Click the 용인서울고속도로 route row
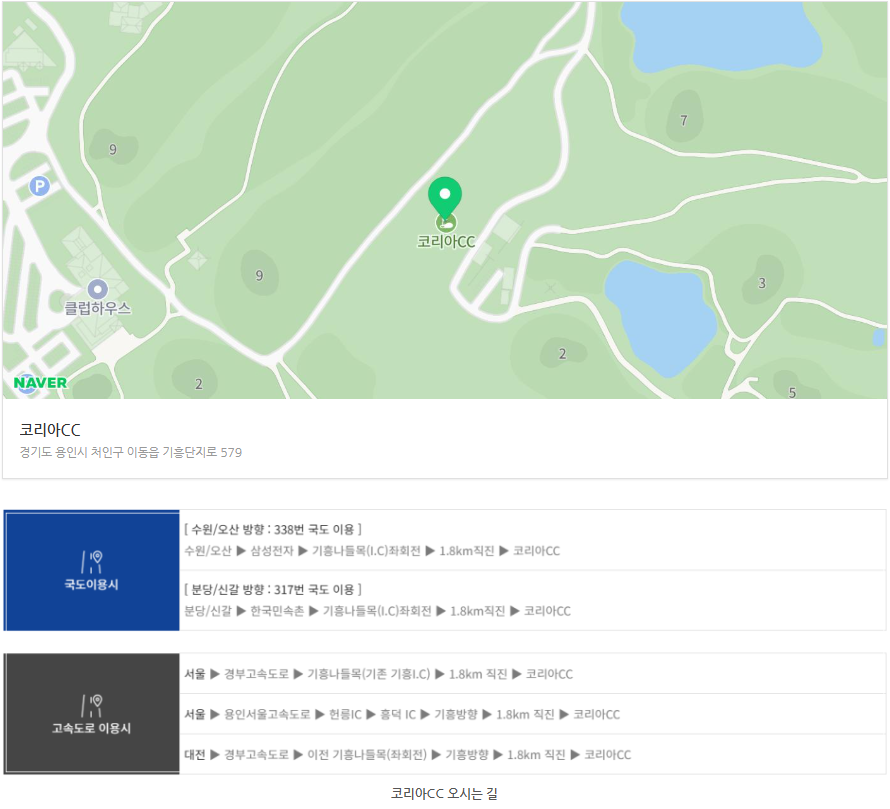The image size is (890, 809). (402, 714)
